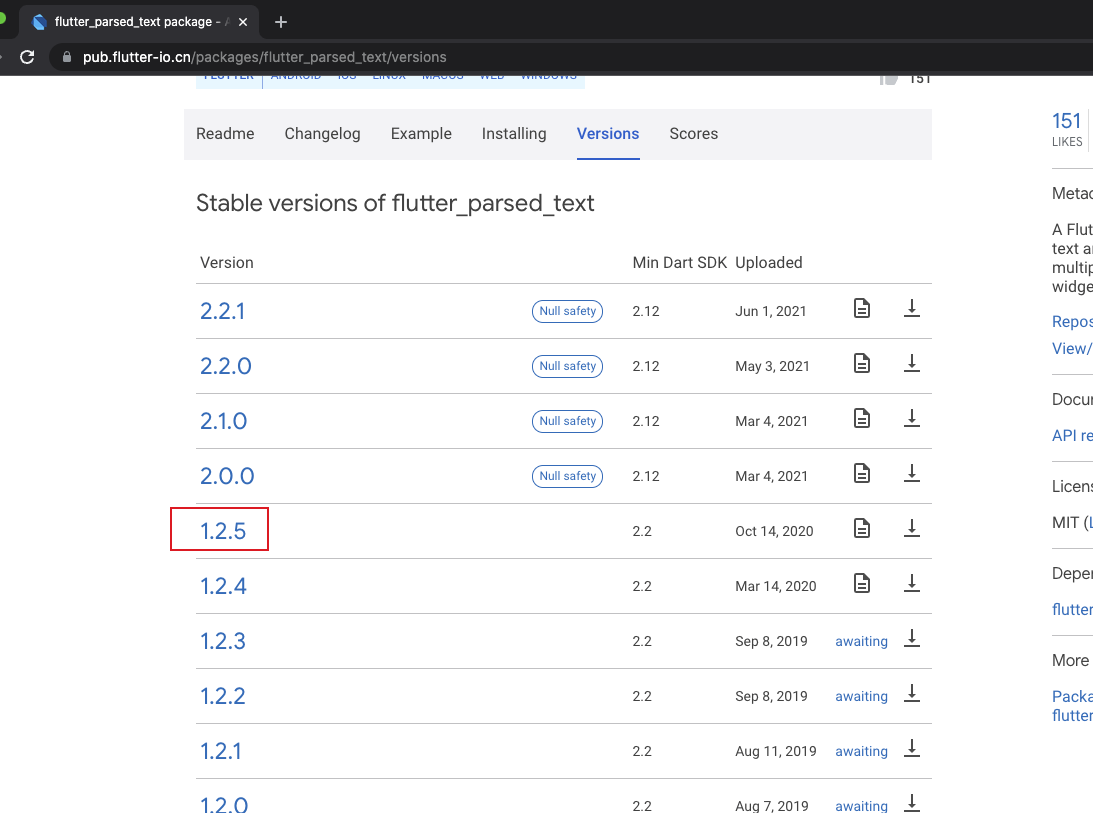1093x813 pixels.
Task: Open the Readme tab
Action: pyautogui.click(x=225, y=134)
